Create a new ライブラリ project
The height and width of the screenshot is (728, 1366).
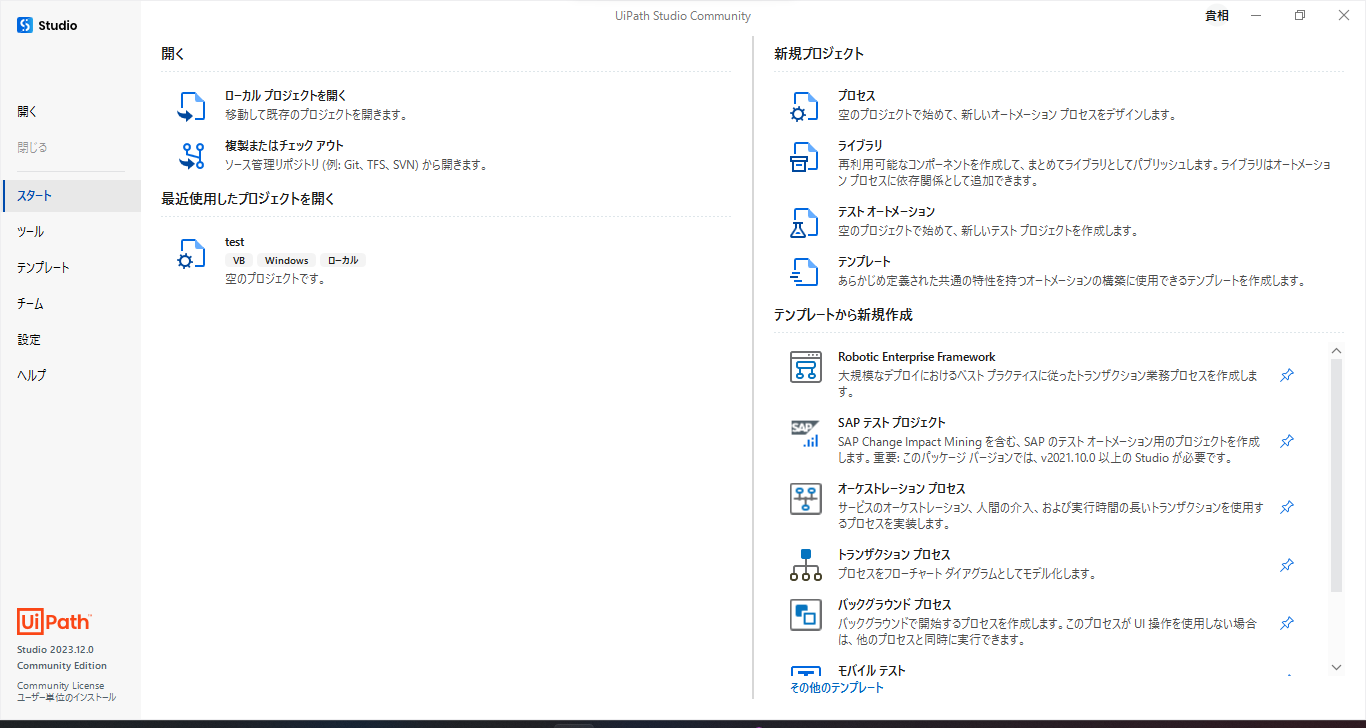pyautogui.click(x=860, y=146)
